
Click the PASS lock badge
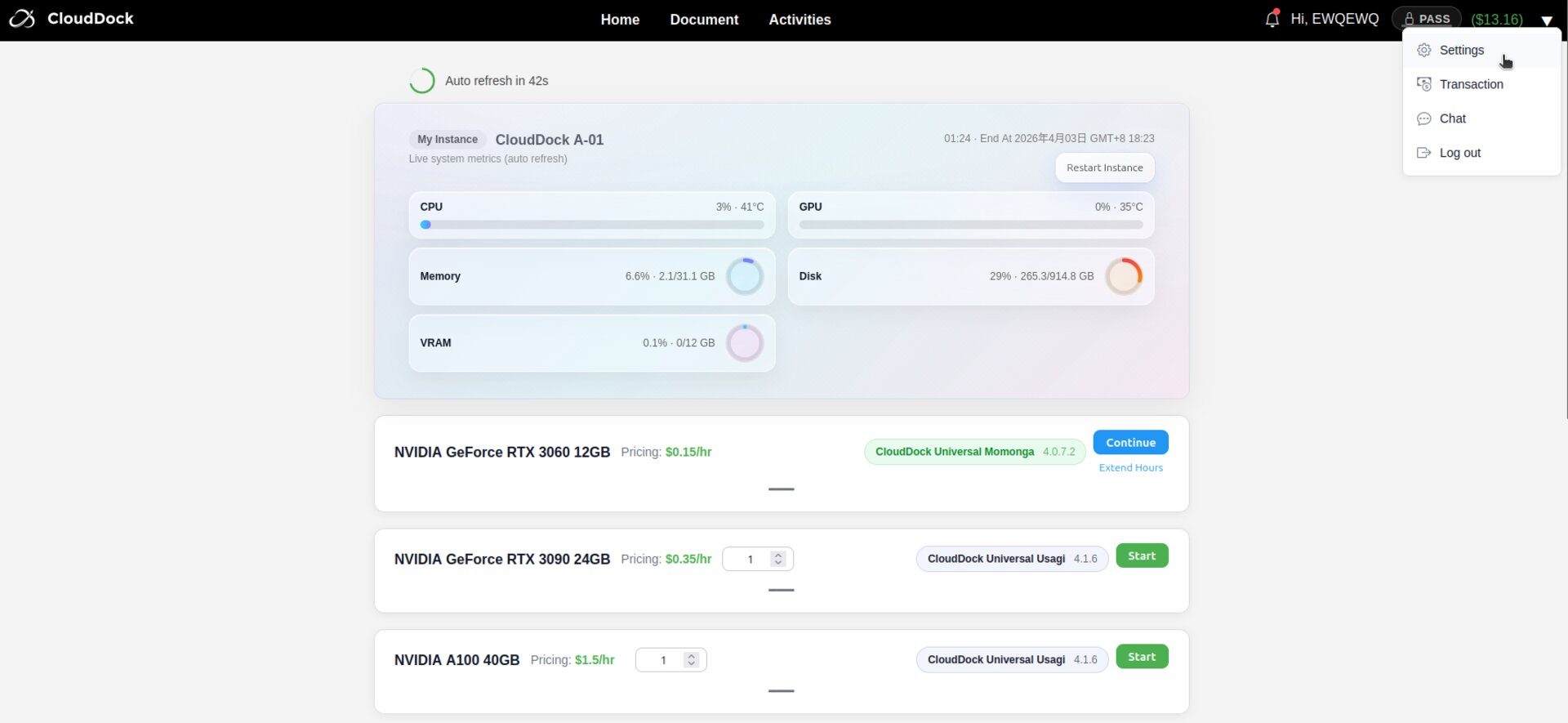pyautogui.click(x=1426, y=19)
